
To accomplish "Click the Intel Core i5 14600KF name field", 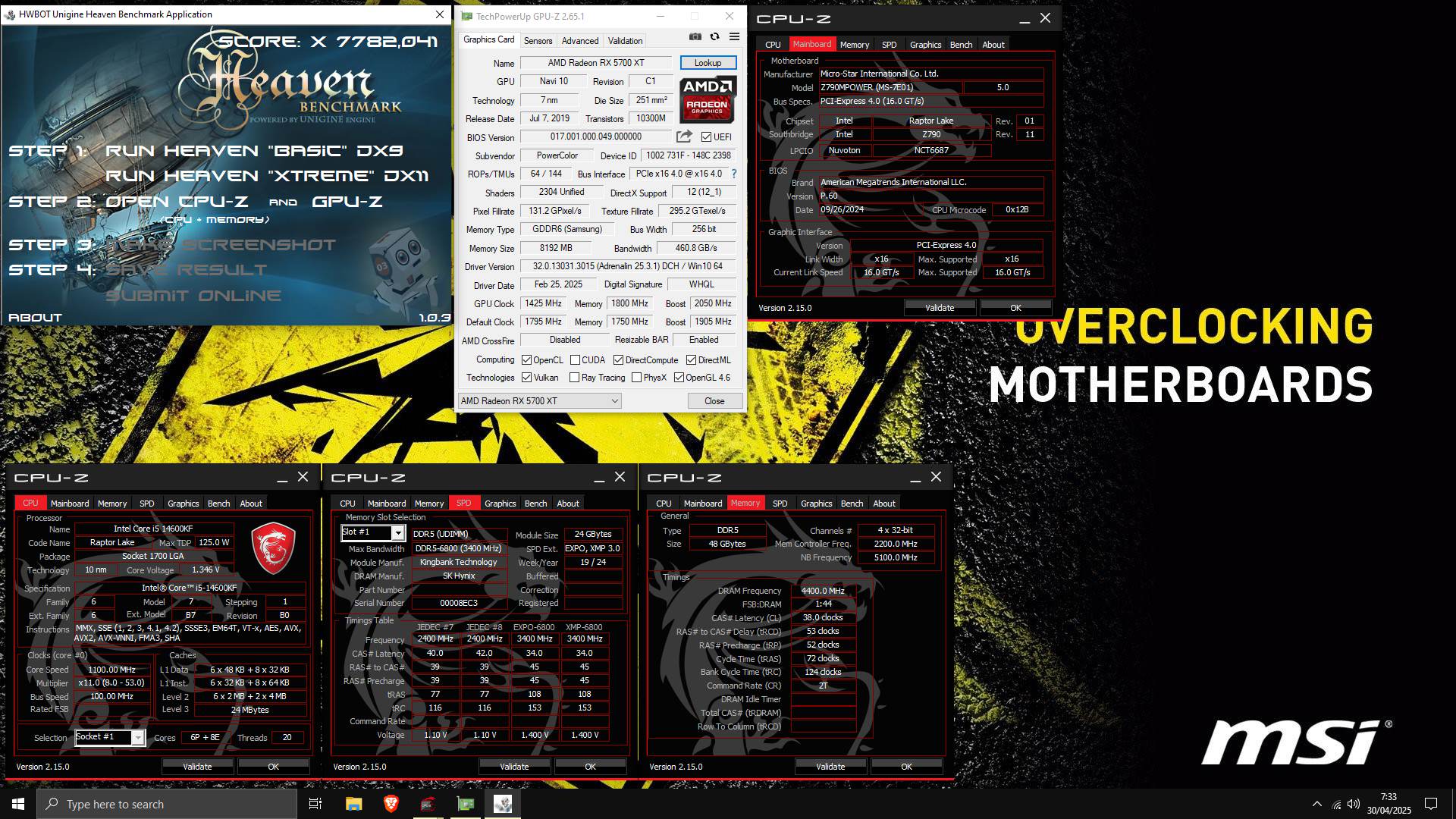I will [153, 529].
